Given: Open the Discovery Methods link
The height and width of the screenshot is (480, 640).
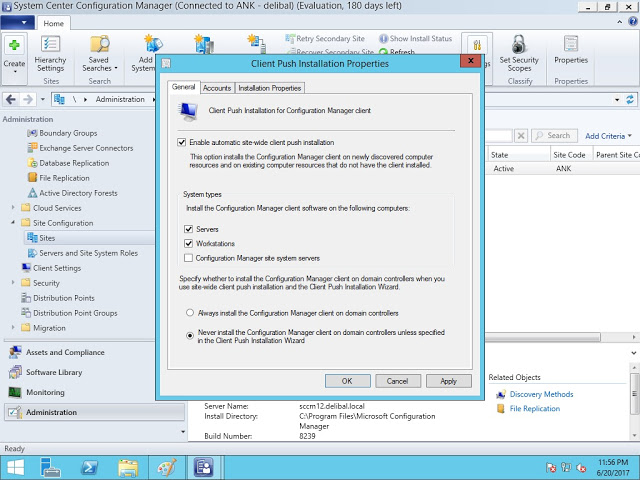Looking at the screenshot, I should 541,394.
